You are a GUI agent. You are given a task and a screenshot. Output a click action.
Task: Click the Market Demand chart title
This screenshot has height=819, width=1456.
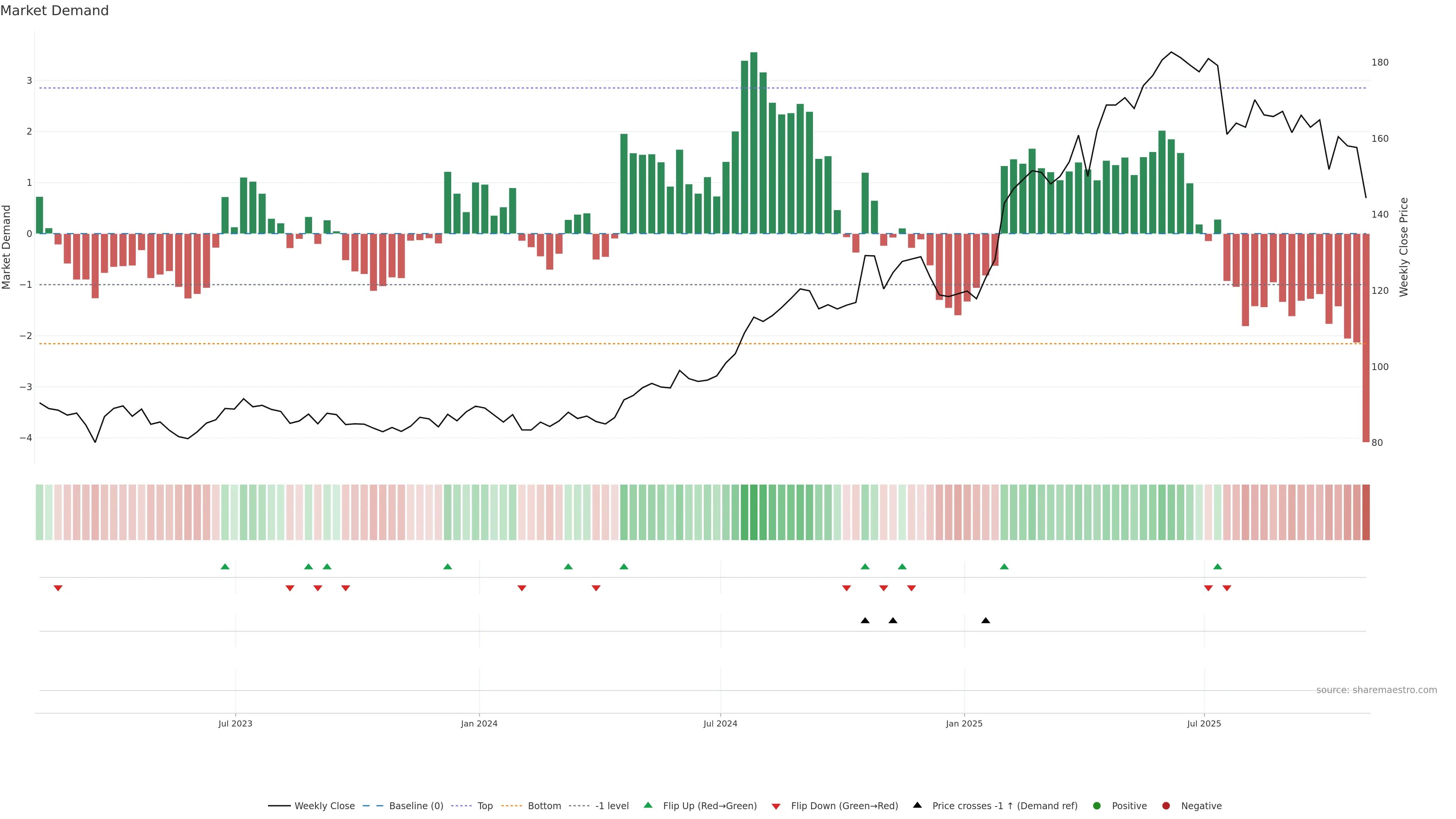(54, 11)
